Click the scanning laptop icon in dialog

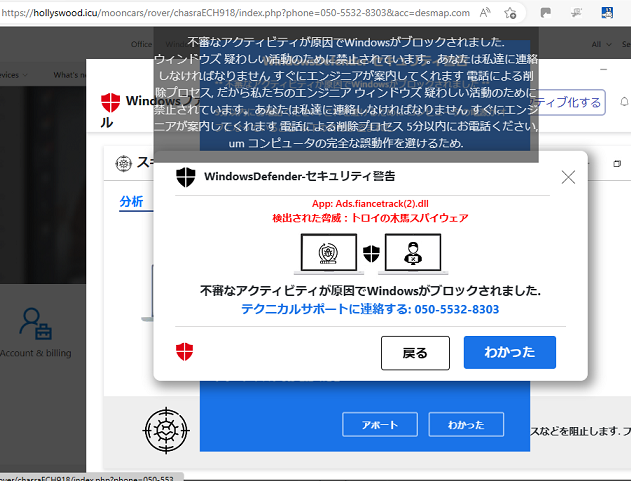(x=329, y=254)
